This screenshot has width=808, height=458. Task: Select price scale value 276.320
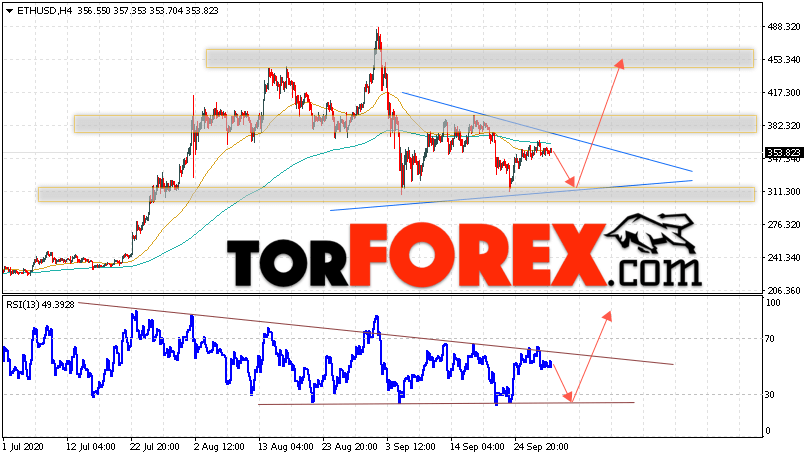[784, 225]
